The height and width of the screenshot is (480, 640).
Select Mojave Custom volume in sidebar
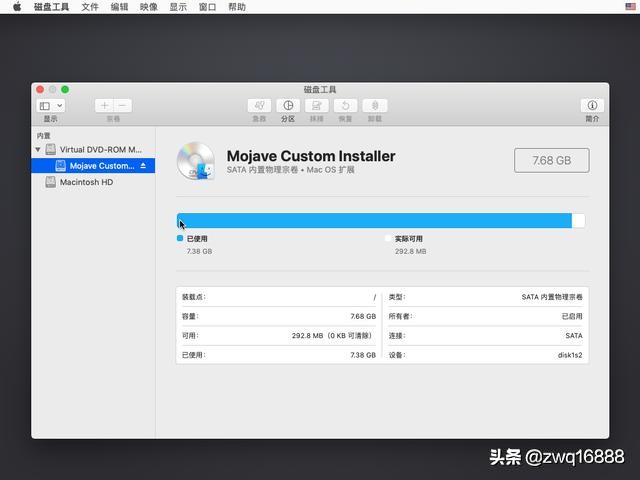[x=93, y=166]
